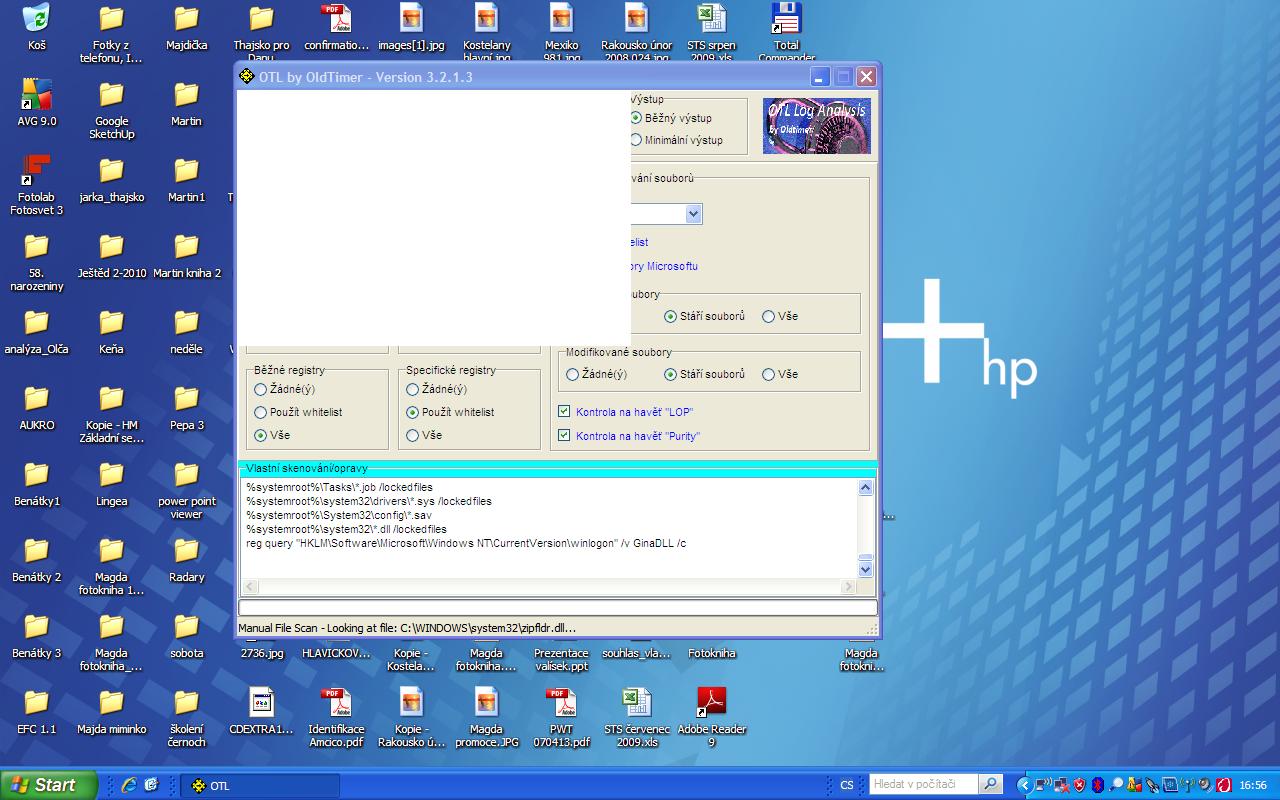Image resolution: width=1280 pixels, height=800 pixels.
Task: Select Vše under Modifikované soubory
Action: point(768,374)
